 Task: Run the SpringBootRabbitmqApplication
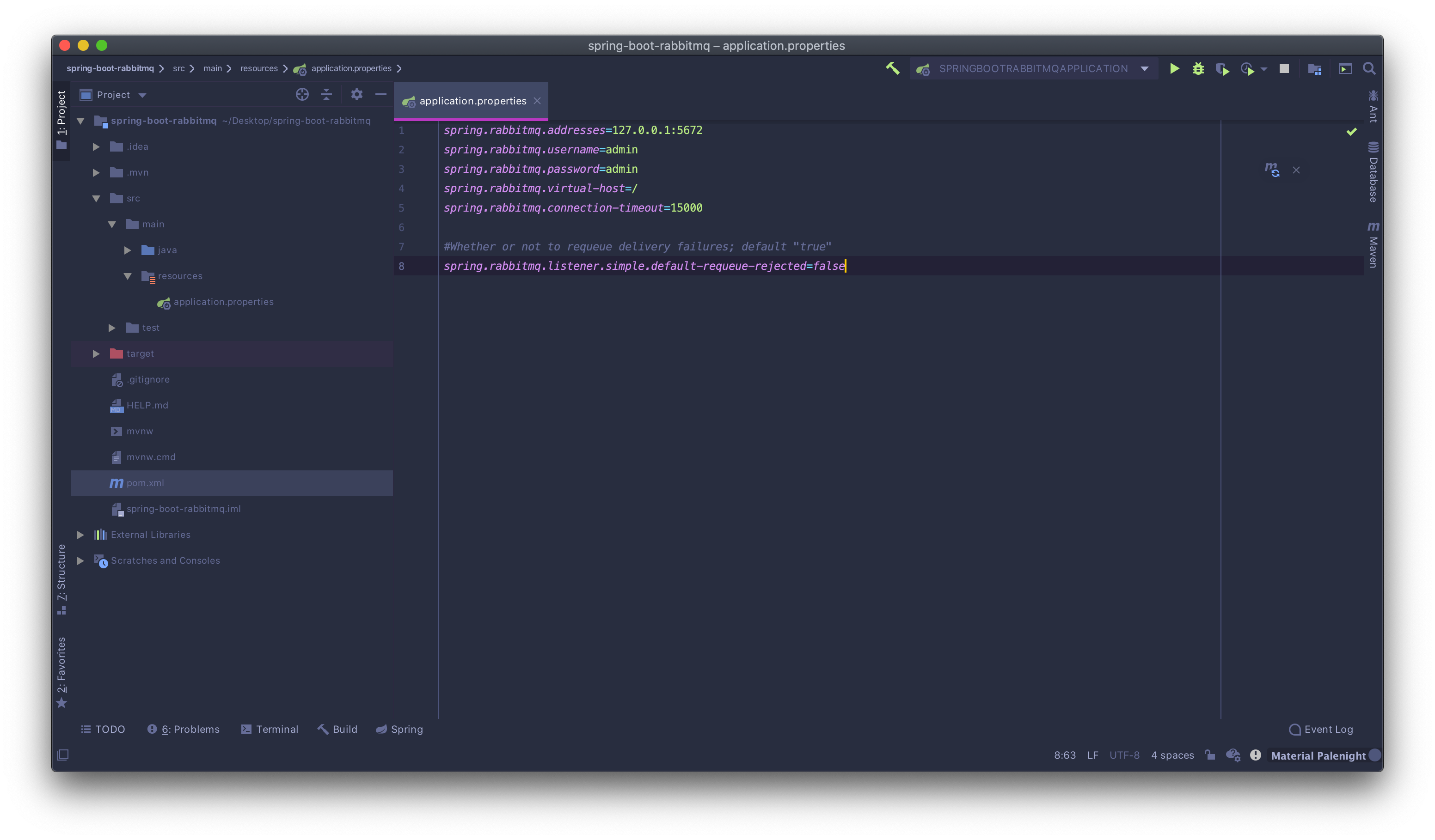pyautogui.click(x=1174, y=68)
